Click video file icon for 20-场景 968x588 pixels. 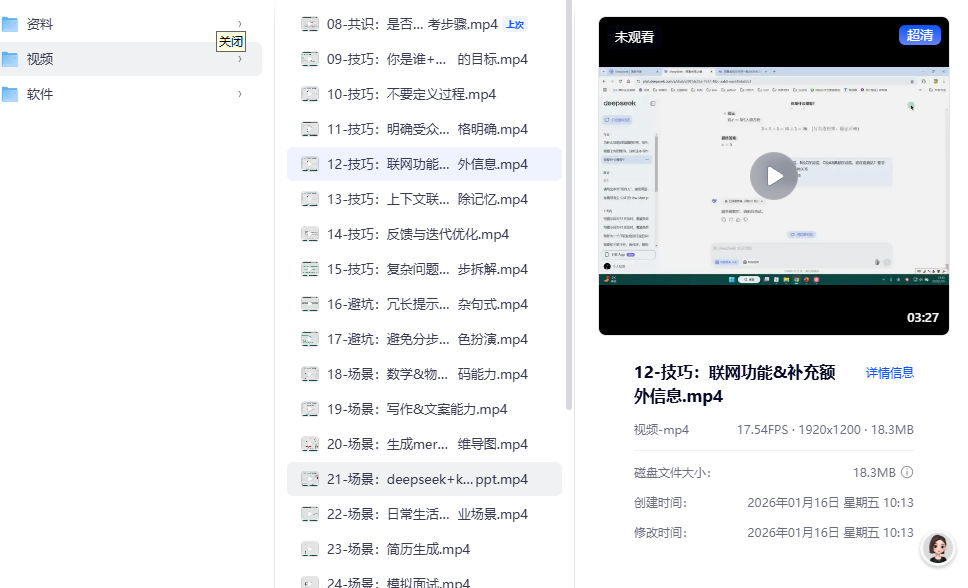point(310,444)
